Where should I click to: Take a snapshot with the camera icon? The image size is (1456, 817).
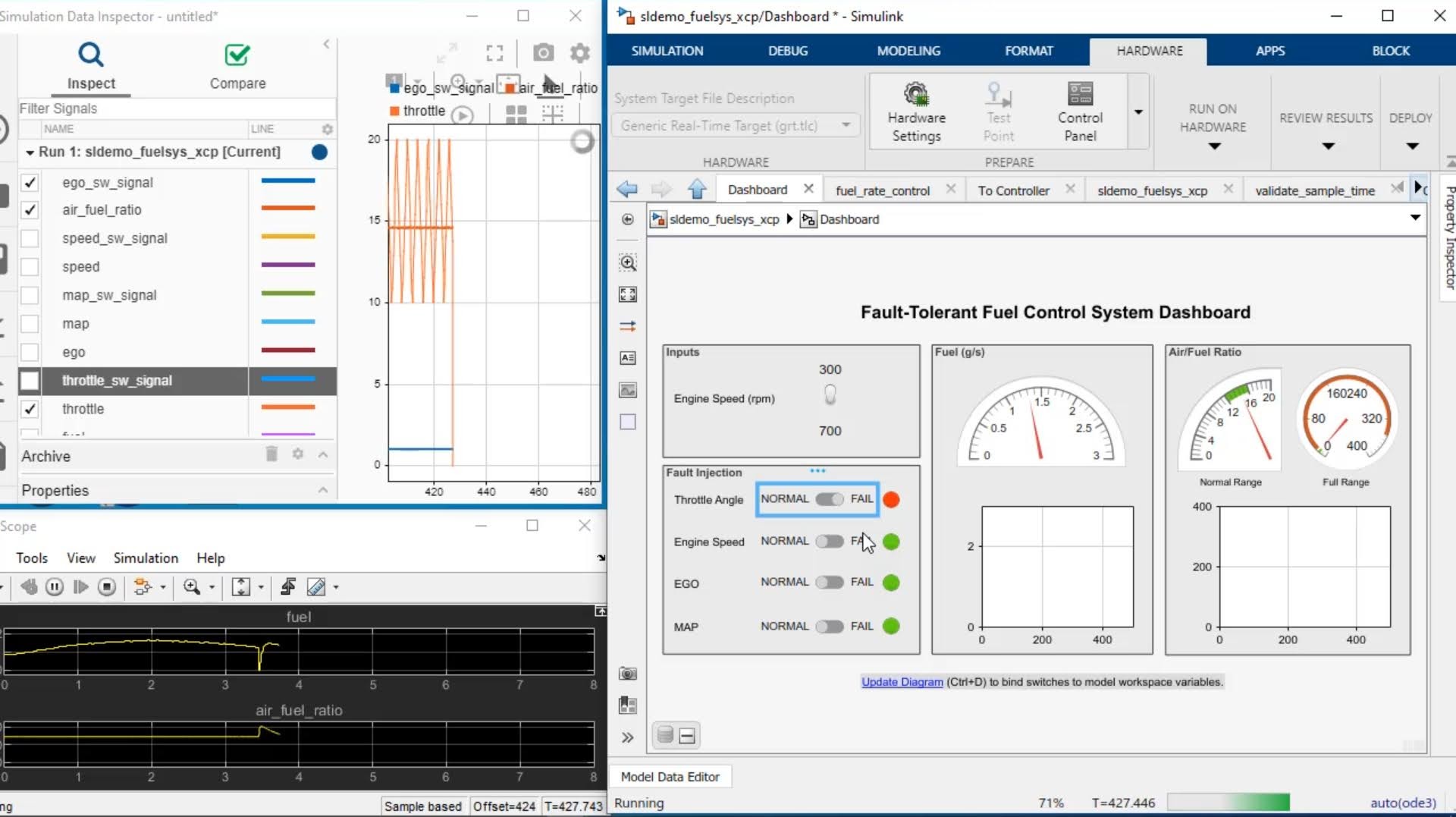(543, 52)
